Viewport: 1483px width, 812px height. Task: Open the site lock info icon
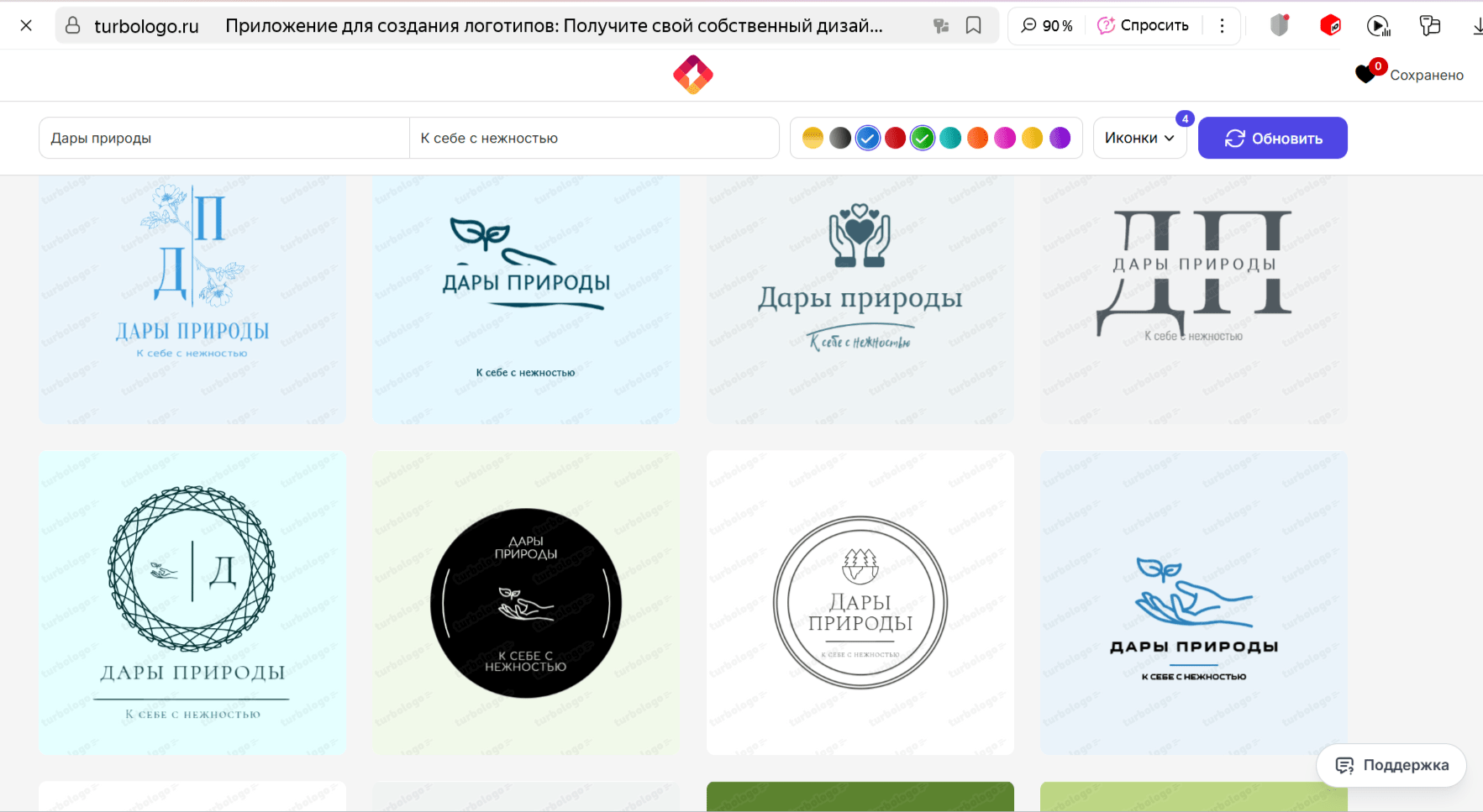click(x=73, y=26)
